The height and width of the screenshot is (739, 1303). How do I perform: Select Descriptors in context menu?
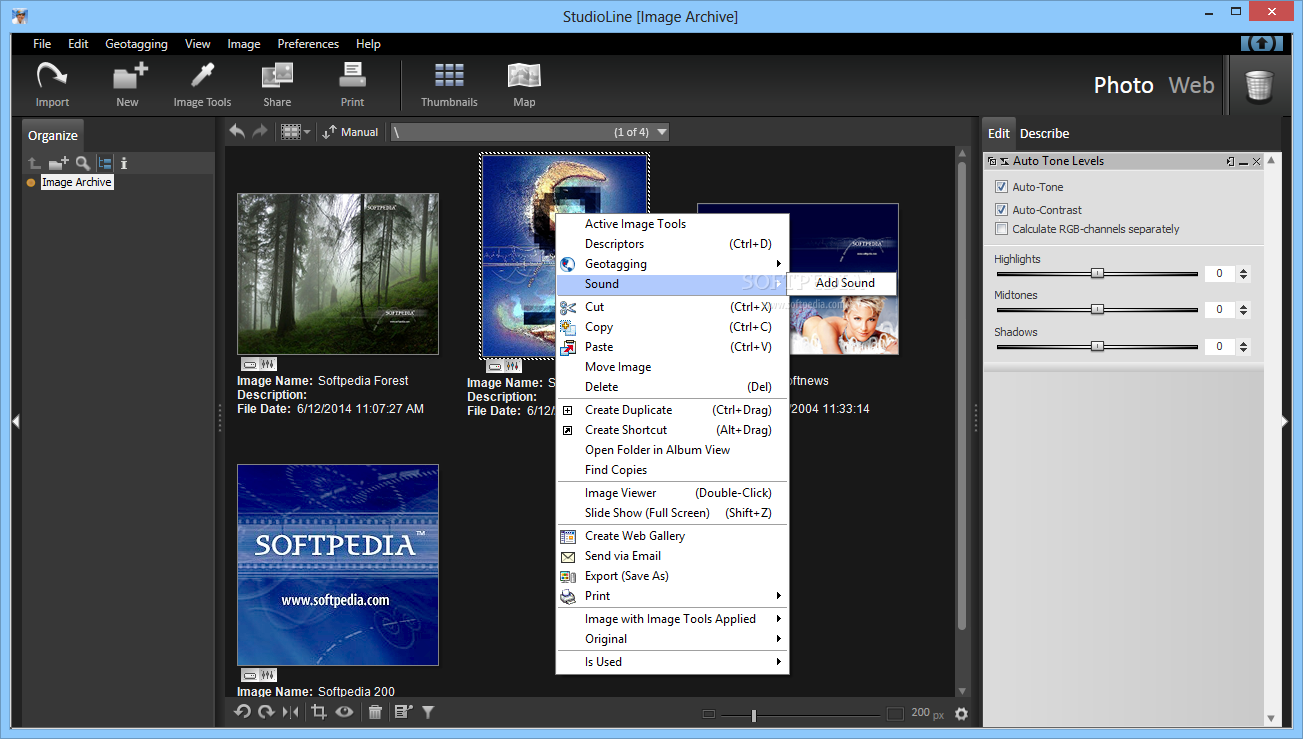pyautogui.click(x=672, y=244)
